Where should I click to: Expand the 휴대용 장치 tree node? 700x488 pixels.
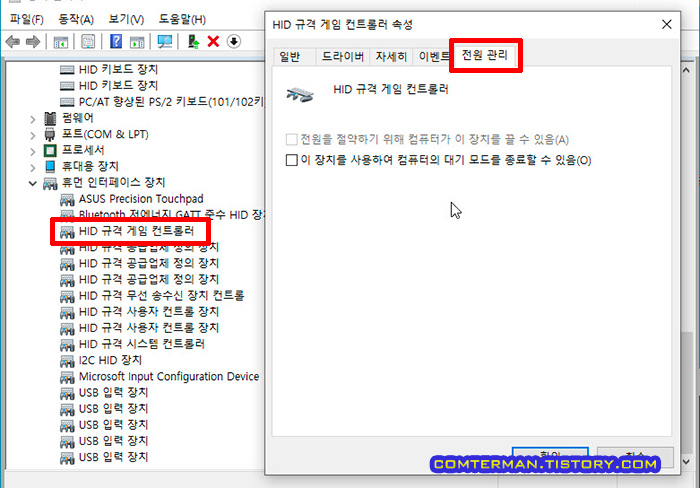33,167
